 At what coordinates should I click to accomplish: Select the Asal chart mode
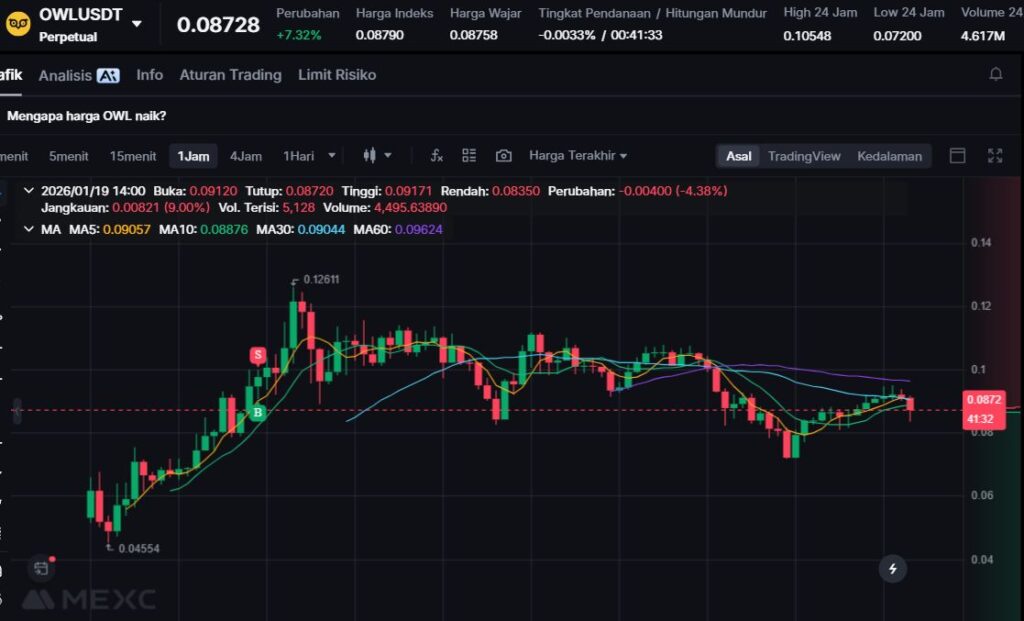tap(739, 156)
